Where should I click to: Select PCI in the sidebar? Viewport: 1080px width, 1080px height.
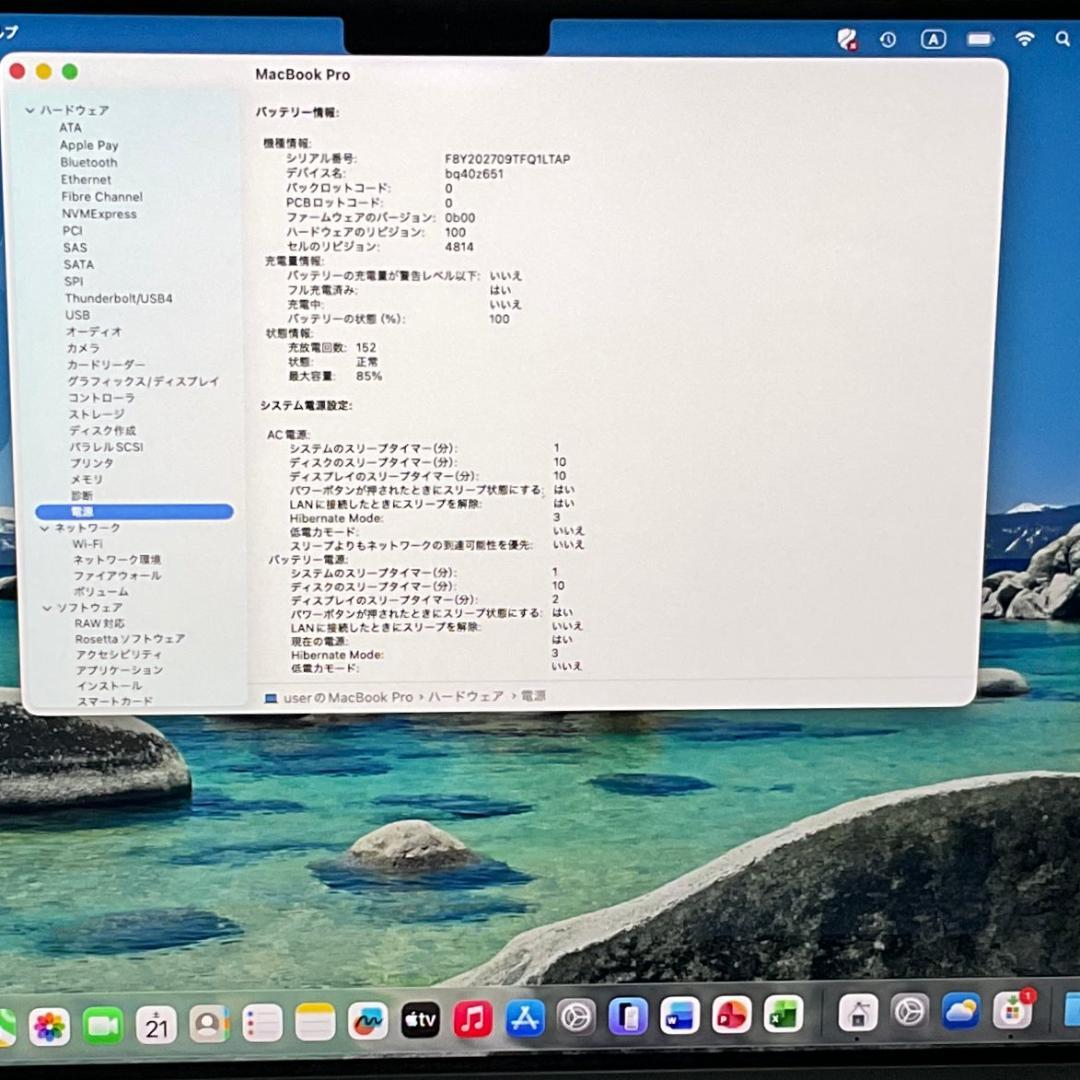pos(72,231)
